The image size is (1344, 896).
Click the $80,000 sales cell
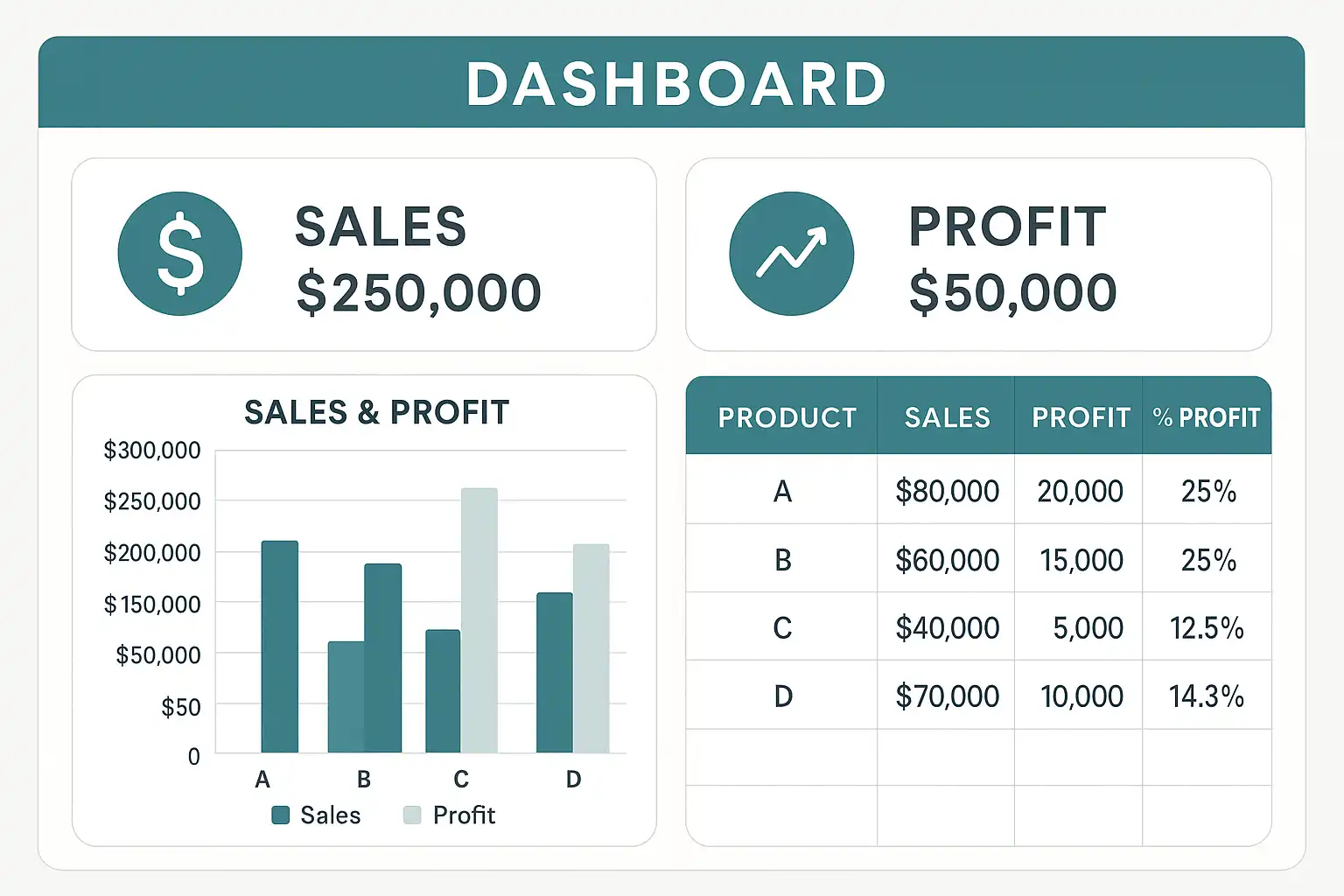947,492
